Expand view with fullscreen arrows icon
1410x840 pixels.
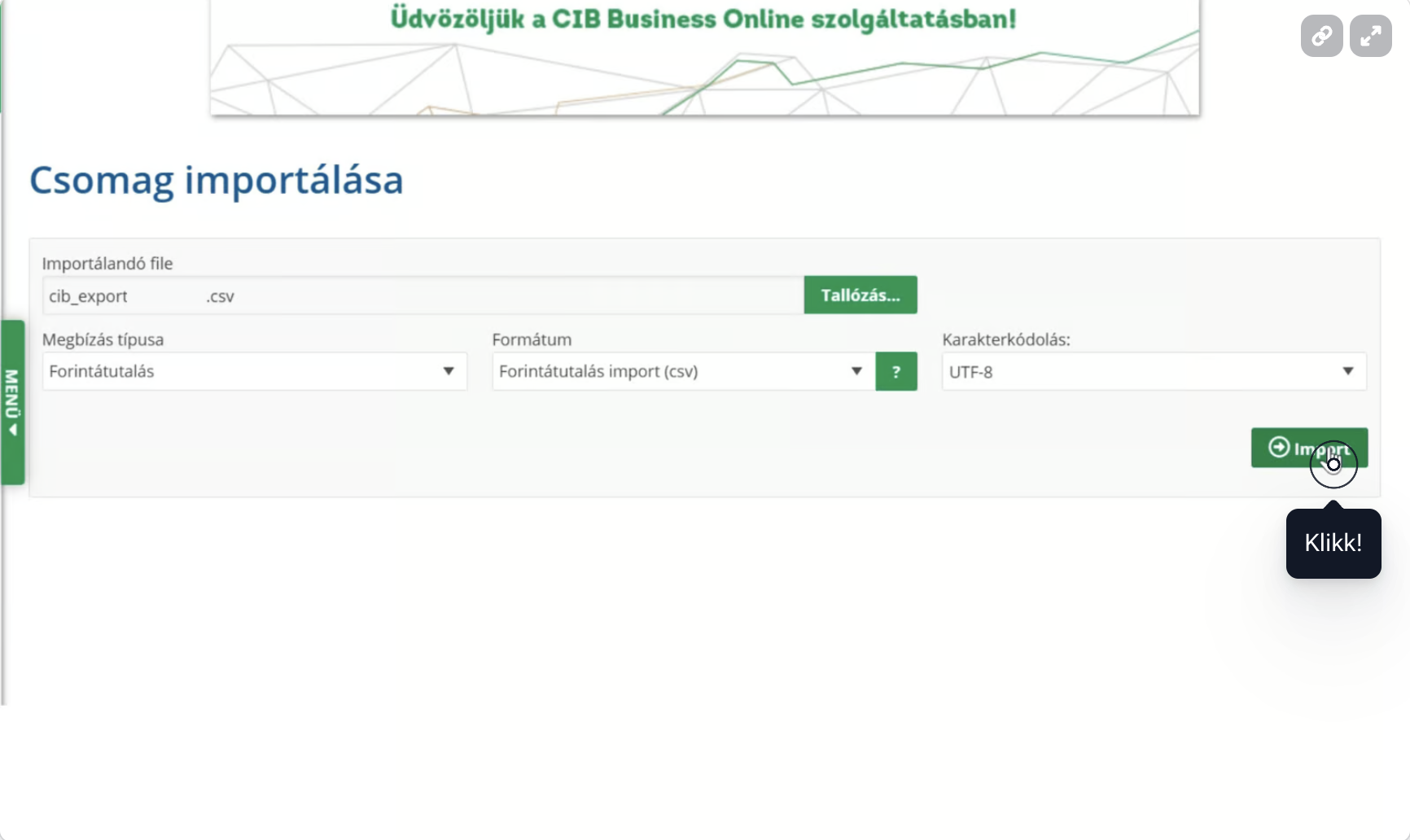pos(1371,36)
